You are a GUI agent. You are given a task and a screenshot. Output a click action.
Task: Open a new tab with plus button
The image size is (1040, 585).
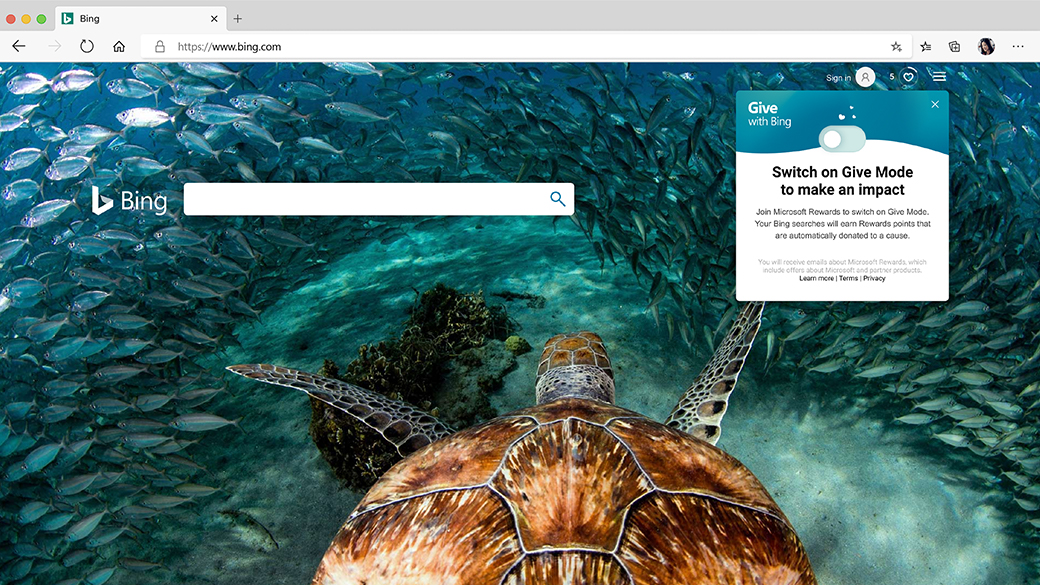(237, 19)
